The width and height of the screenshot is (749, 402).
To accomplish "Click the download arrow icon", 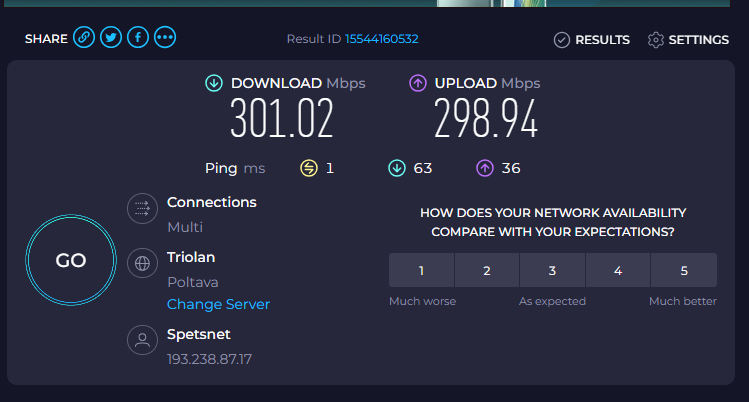I will (214, 83).
